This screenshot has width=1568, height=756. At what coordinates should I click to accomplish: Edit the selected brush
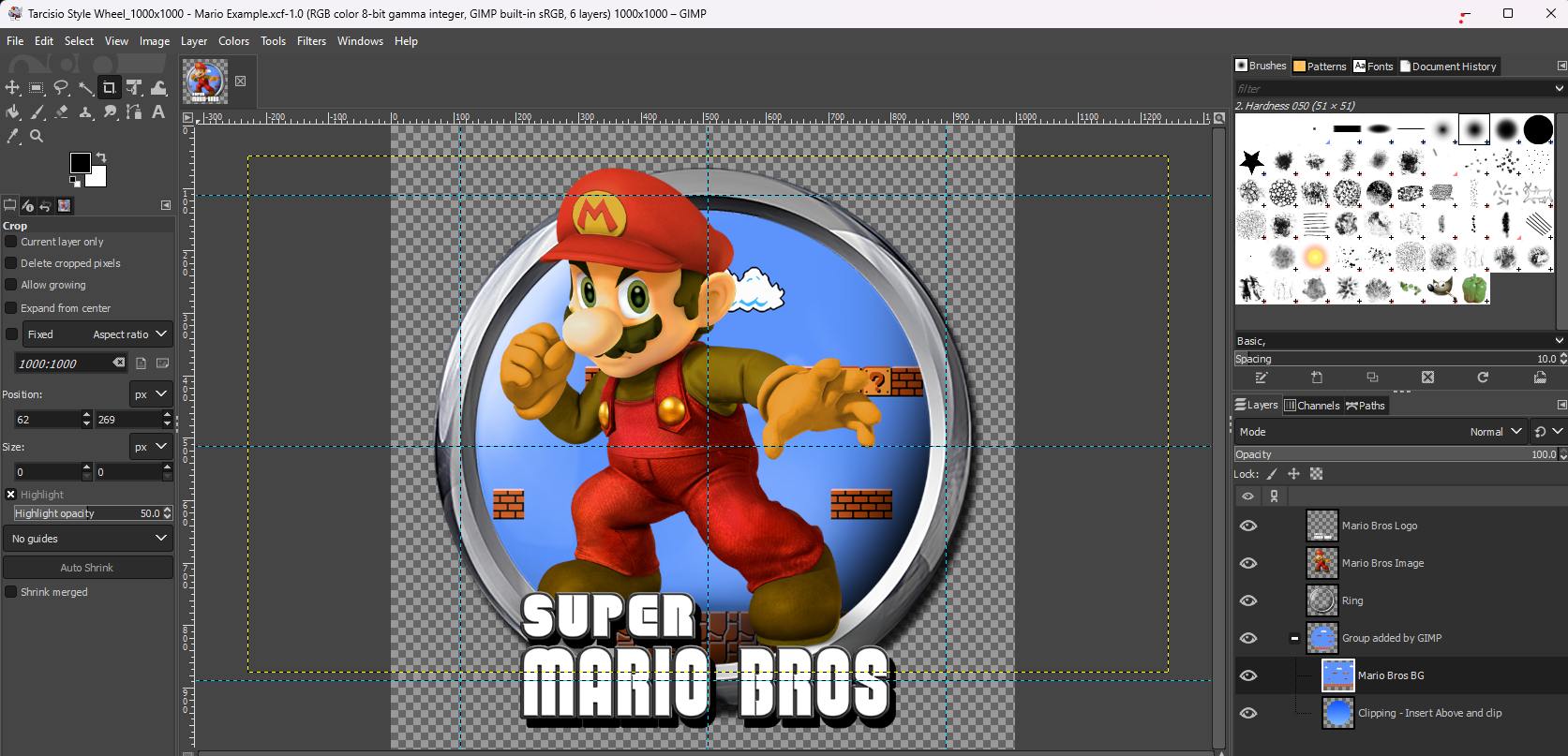(x=1262, y=378)
